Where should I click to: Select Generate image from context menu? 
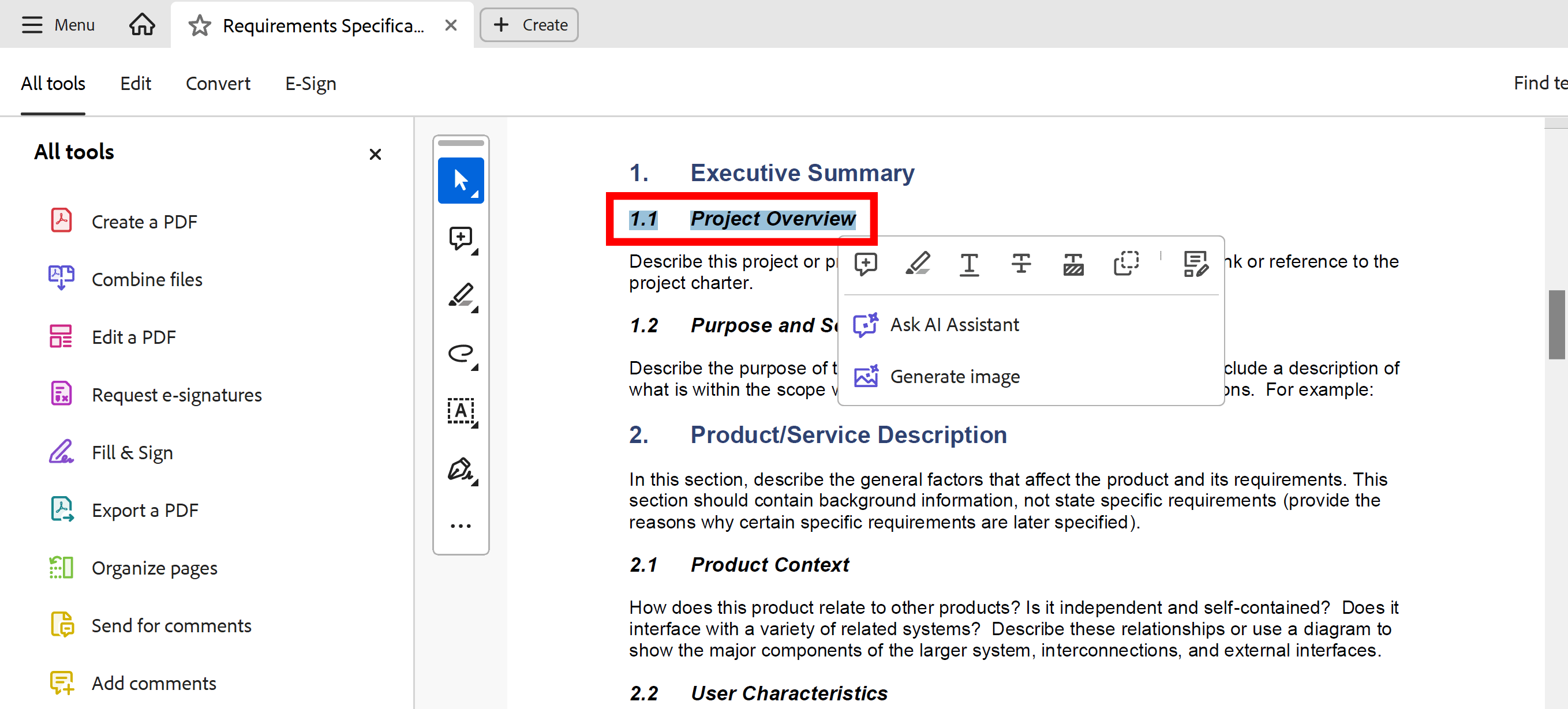coord(954,376)
